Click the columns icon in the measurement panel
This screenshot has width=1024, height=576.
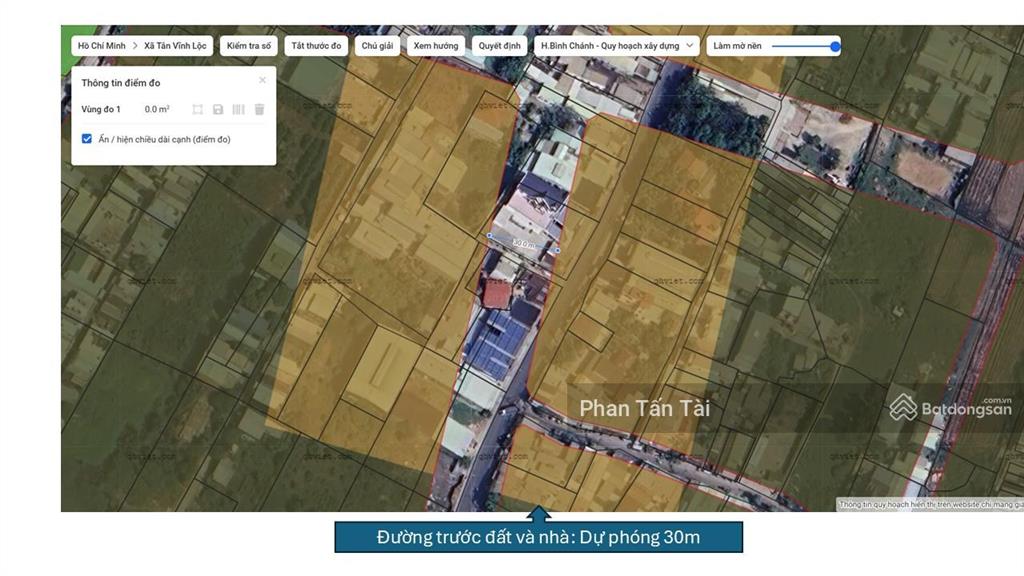coord(238,109)
